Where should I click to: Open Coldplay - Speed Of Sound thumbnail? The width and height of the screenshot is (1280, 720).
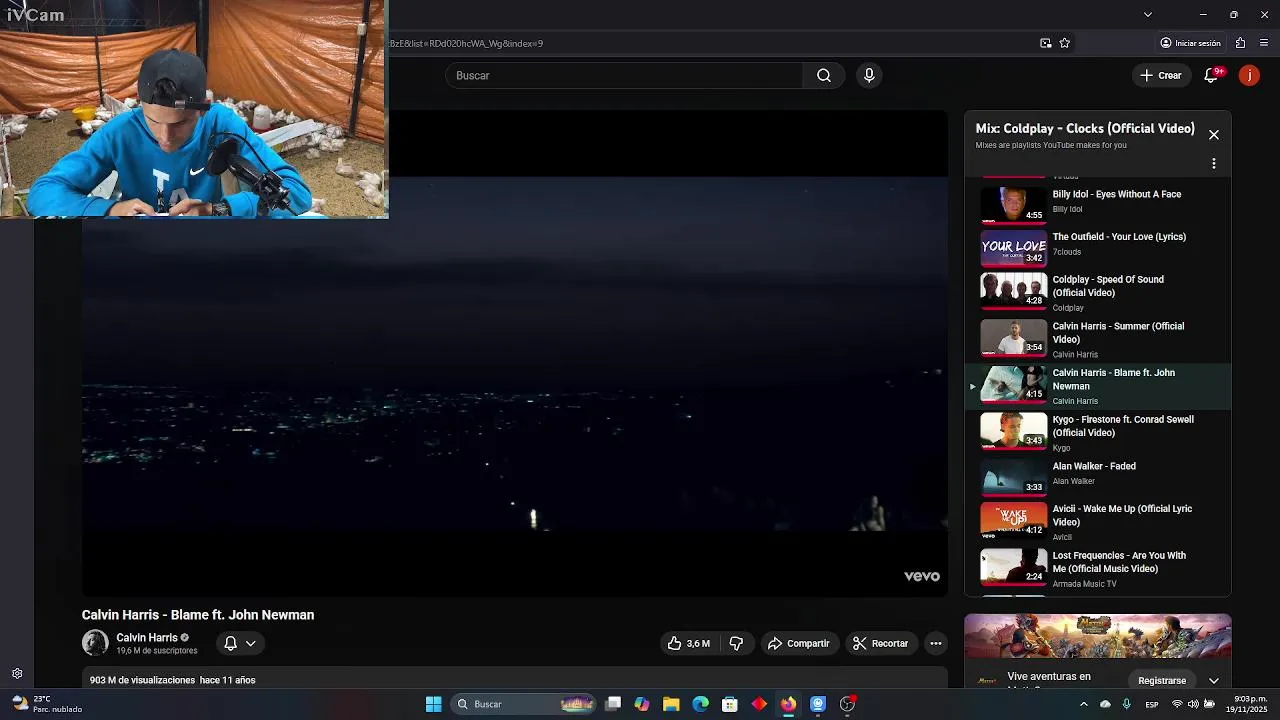[x=1013, y=290]
